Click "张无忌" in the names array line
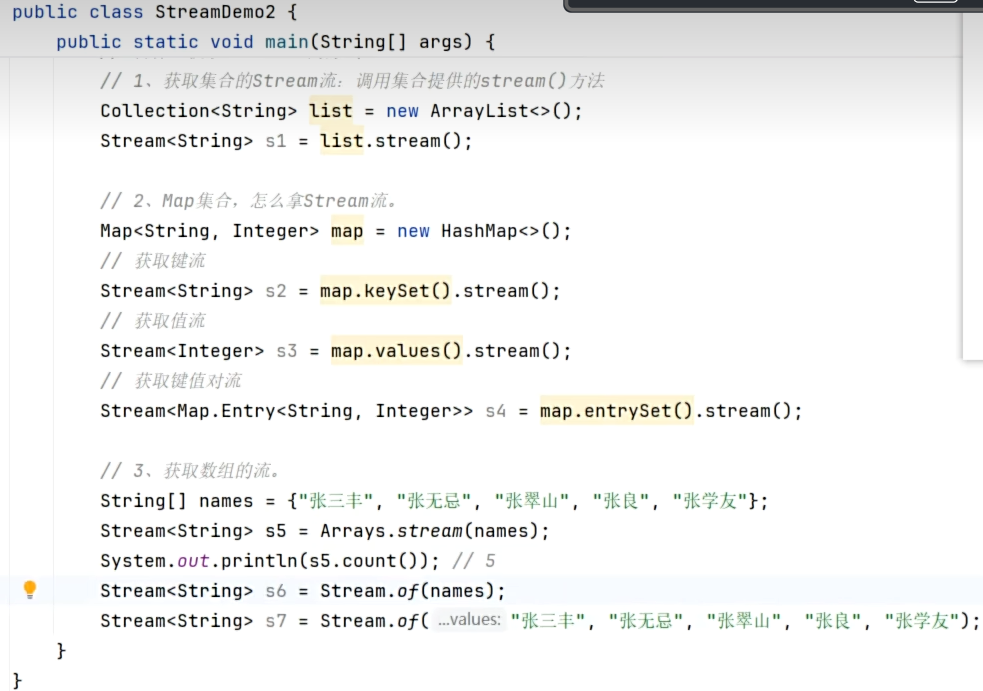Viewport: 983px width, 691px height. pos(434,501)
